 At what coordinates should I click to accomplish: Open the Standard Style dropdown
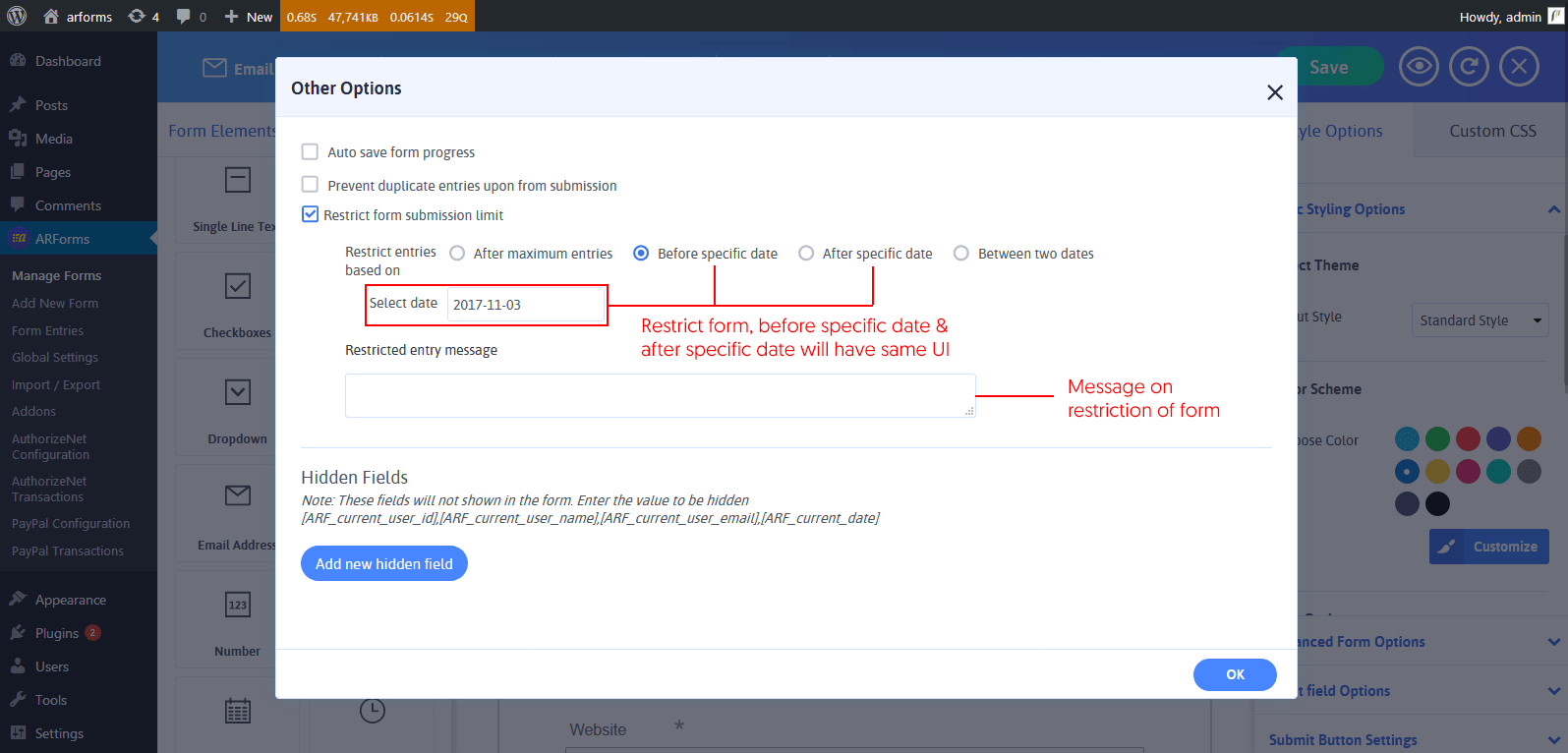(x=1481, y=320)
